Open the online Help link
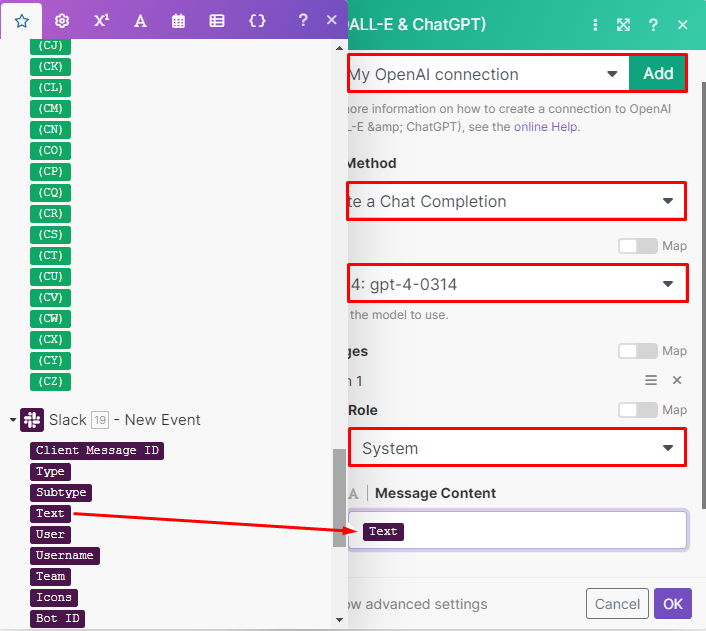This screenshot has width=706, height=631. point(546,127)
